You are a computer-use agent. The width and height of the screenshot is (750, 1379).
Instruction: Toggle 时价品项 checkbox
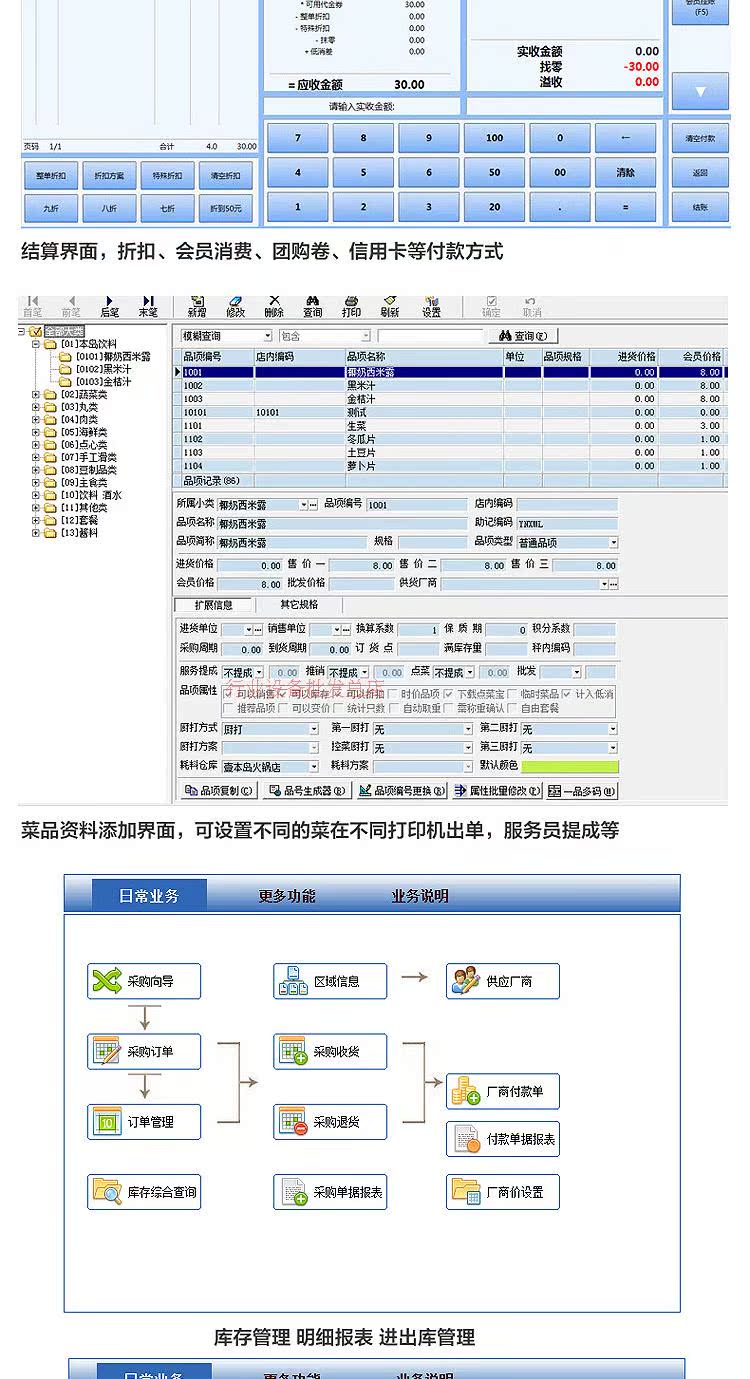point(393,693)
